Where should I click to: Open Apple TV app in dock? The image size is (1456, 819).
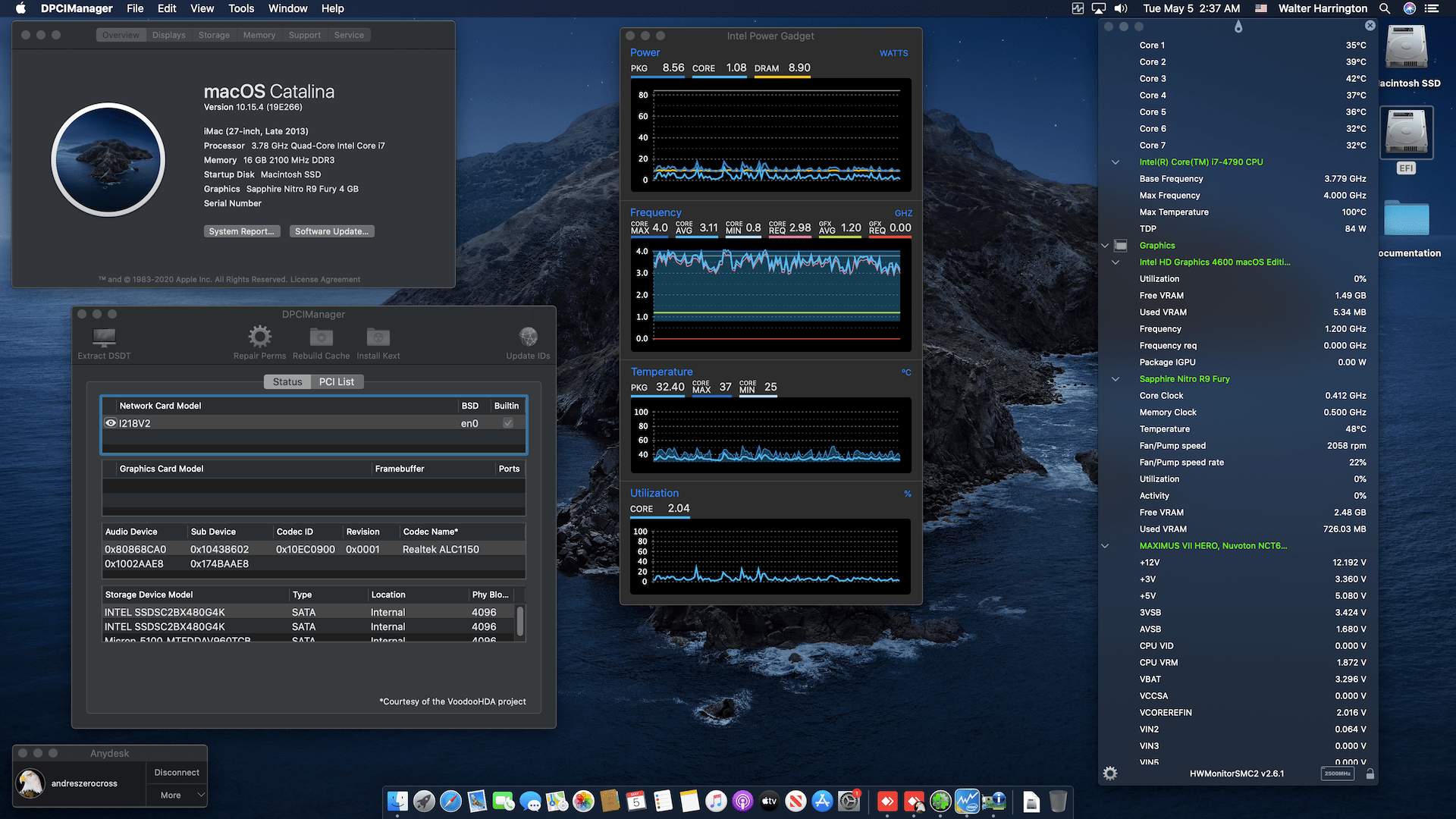pyautogui.click(x=769, y=801)
